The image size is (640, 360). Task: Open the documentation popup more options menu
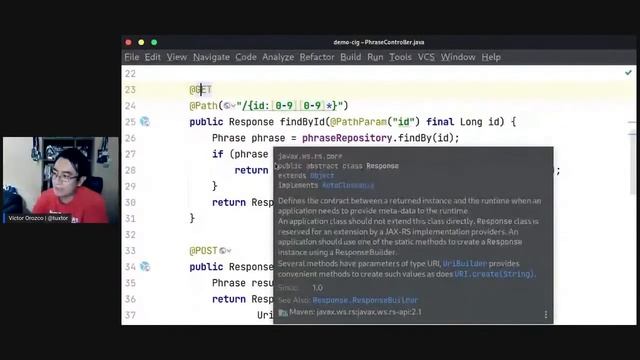click(x=546, y=314)
